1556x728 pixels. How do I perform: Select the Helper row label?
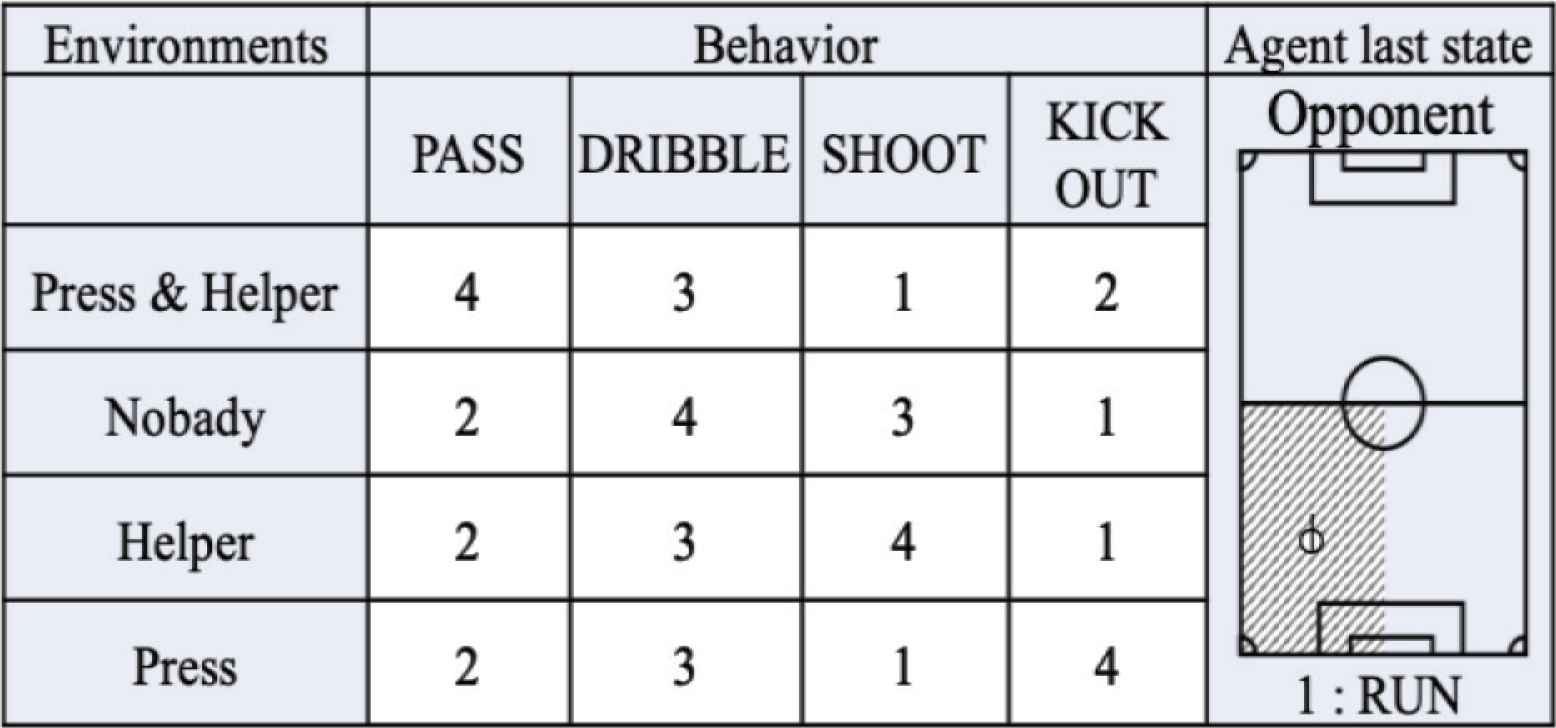[x=185, y=543]
